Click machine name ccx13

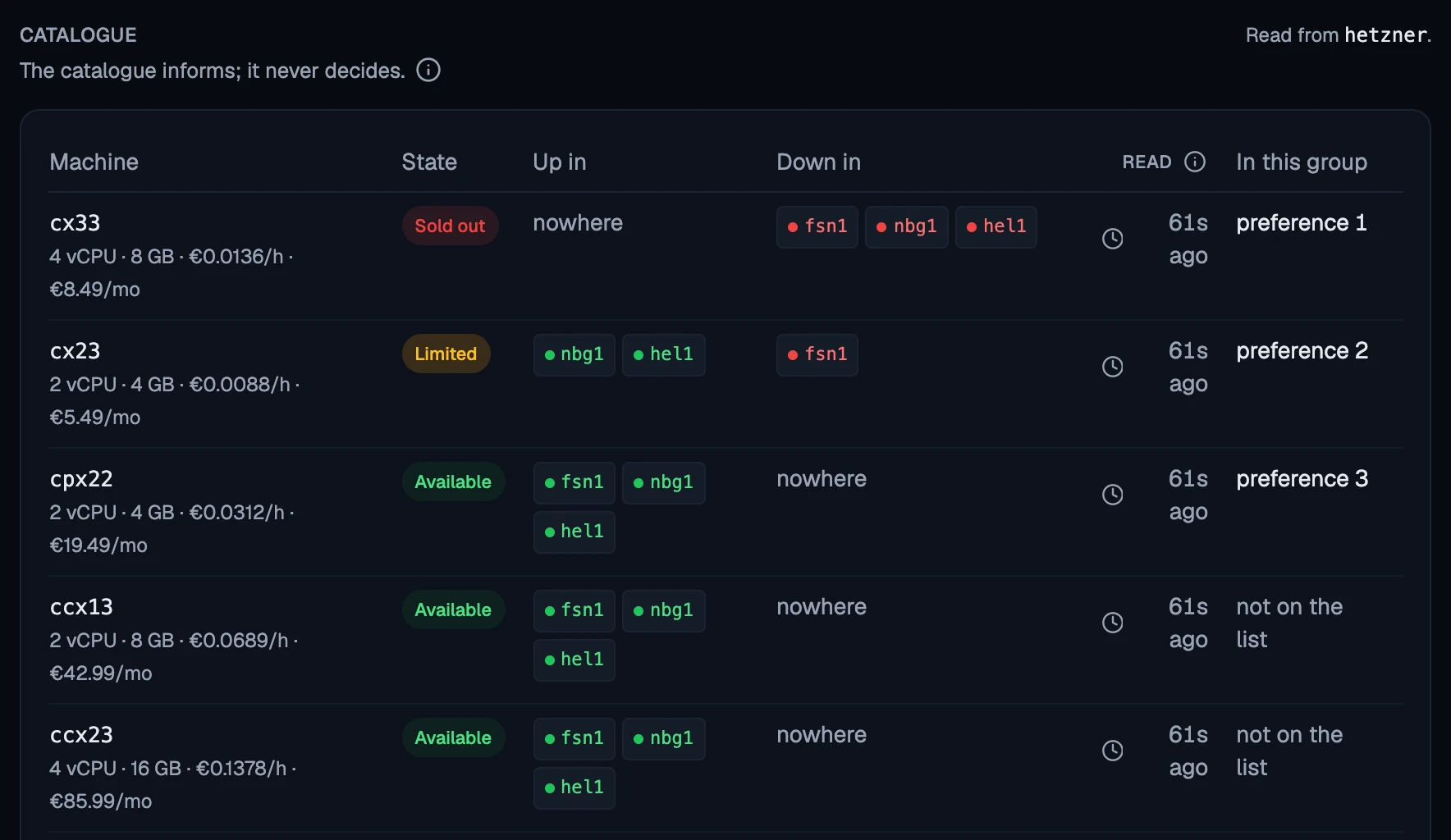tap(81, 607)
